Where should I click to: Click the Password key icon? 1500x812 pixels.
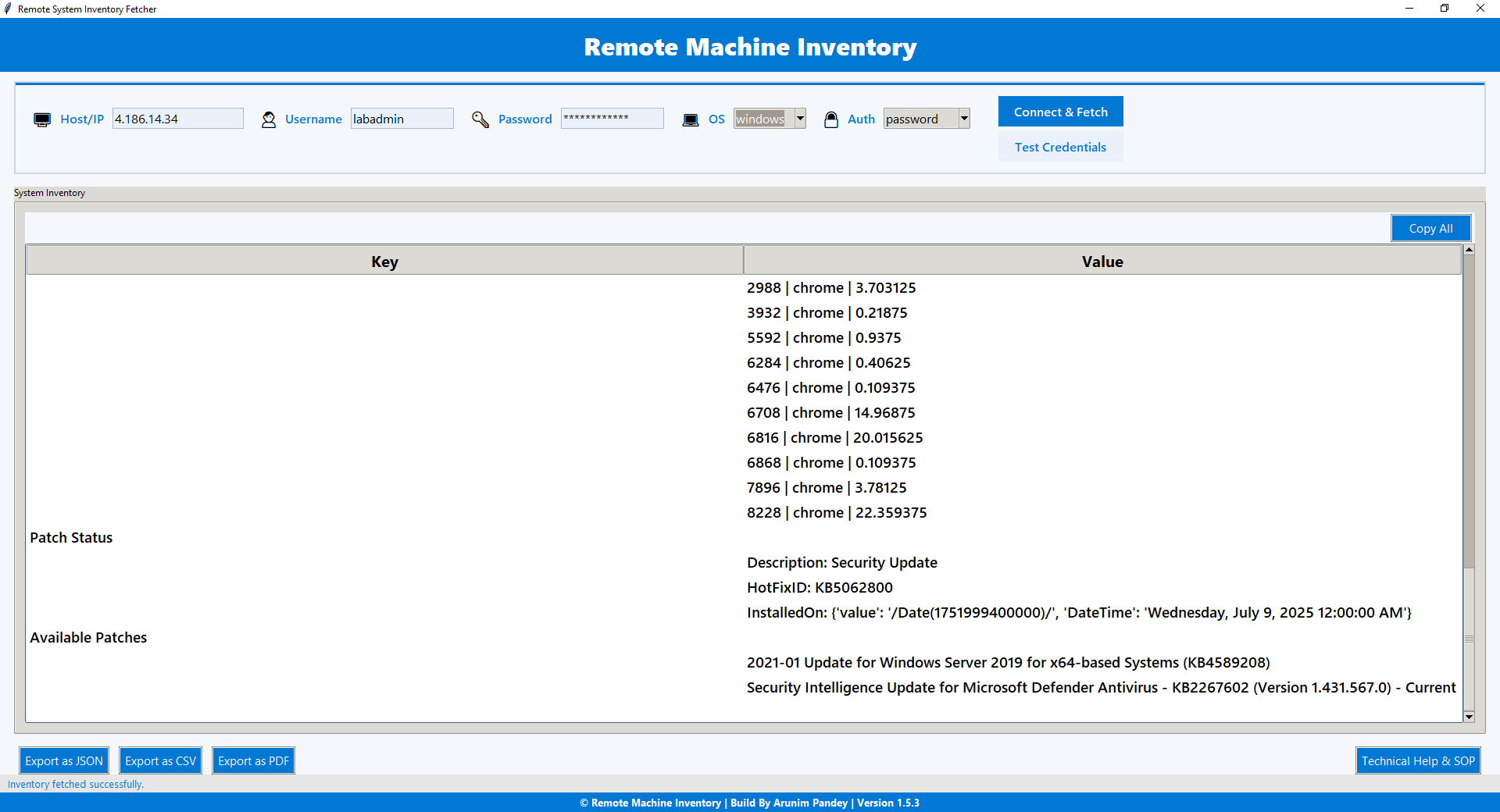tap(479, 119)
